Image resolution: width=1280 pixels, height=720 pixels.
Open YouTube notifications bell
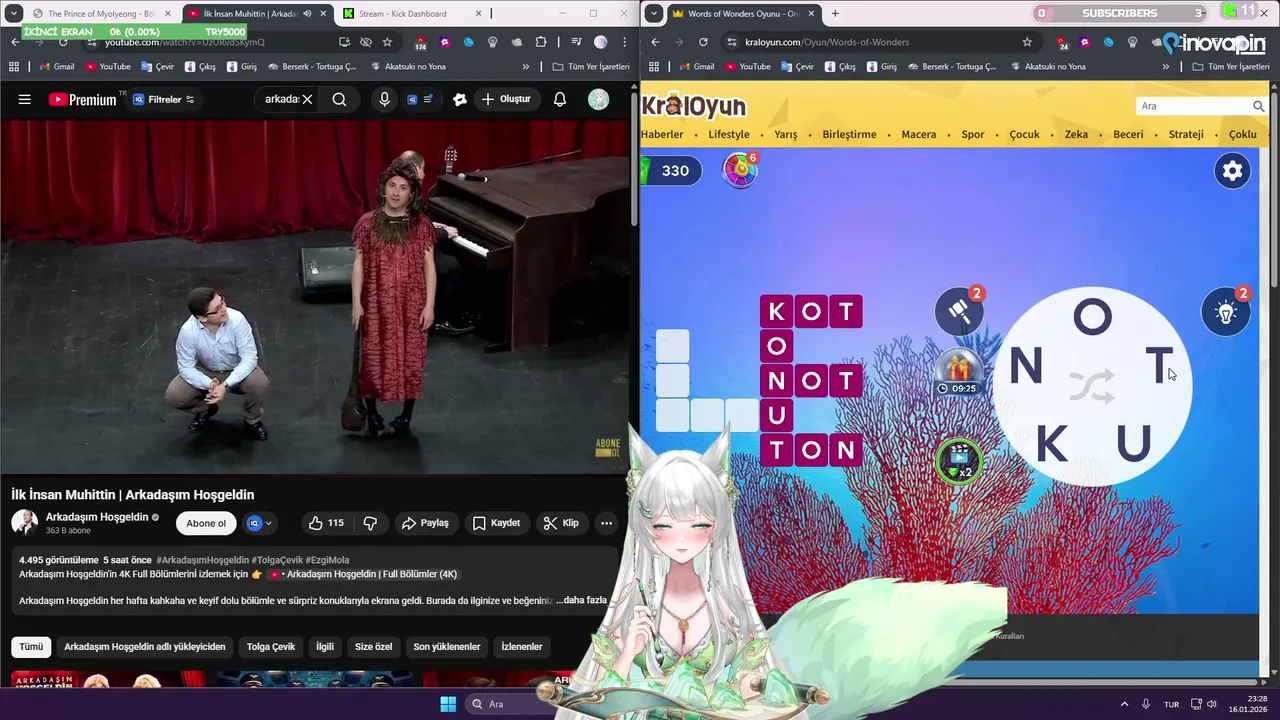tap(560, 99)
